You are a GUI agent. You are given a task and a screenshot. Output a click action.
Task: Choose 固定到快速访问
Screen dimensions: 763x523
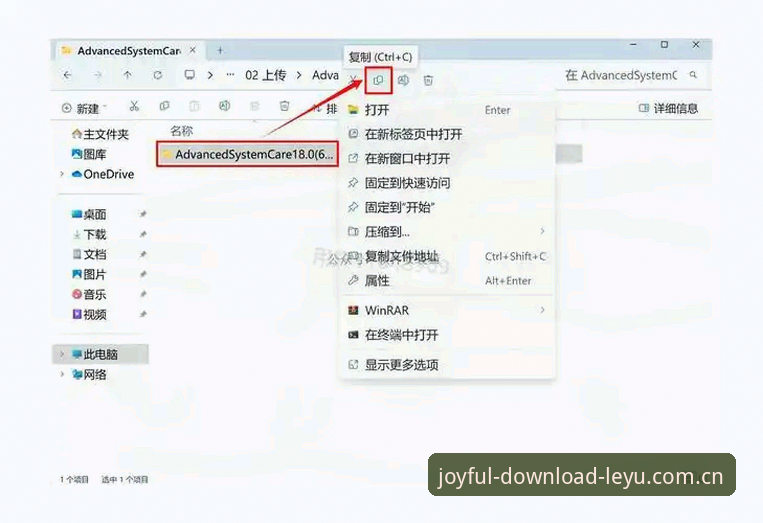(447, 183)
